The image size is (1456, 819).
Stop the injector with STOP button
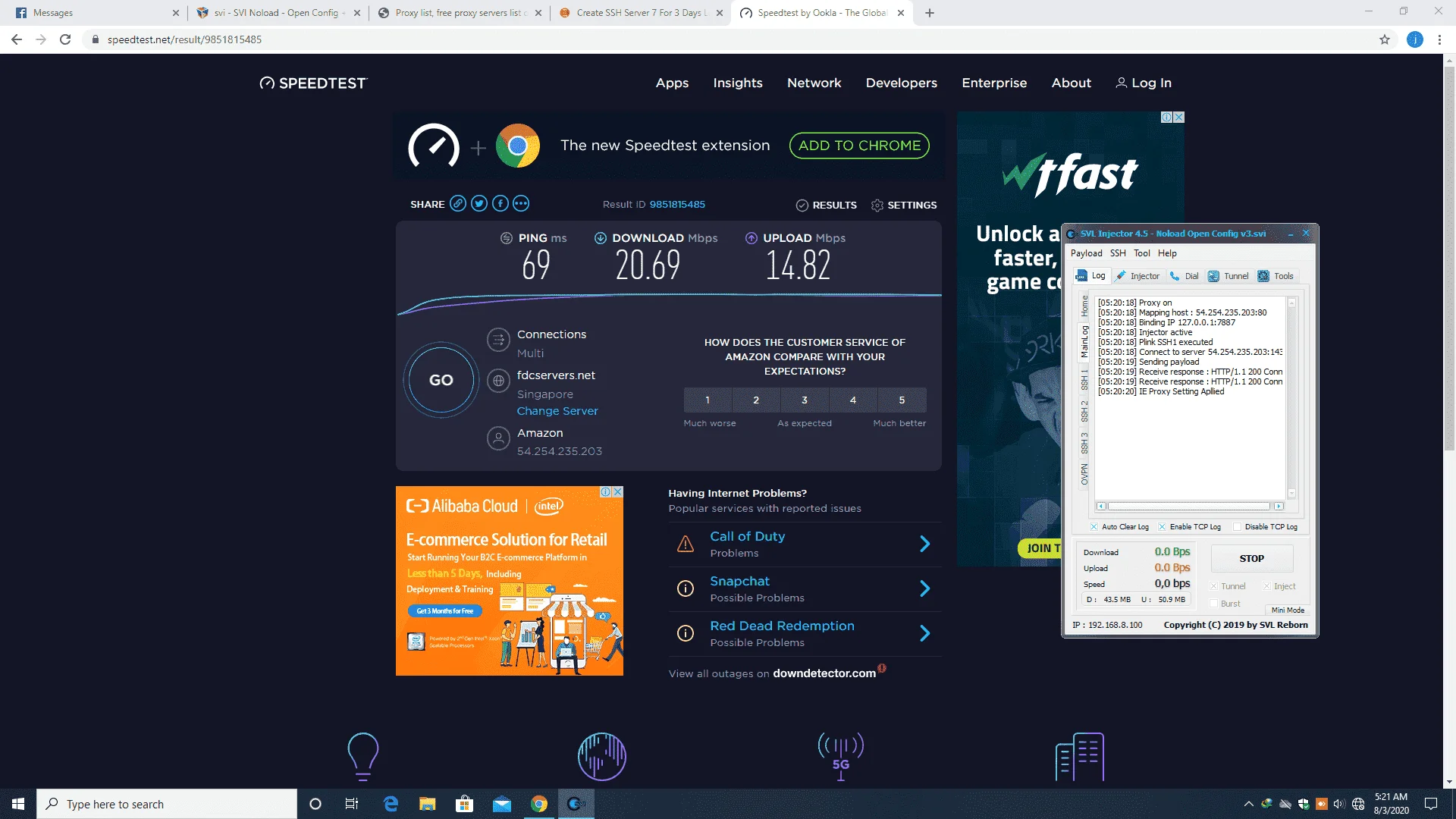tap(1252, 558)
